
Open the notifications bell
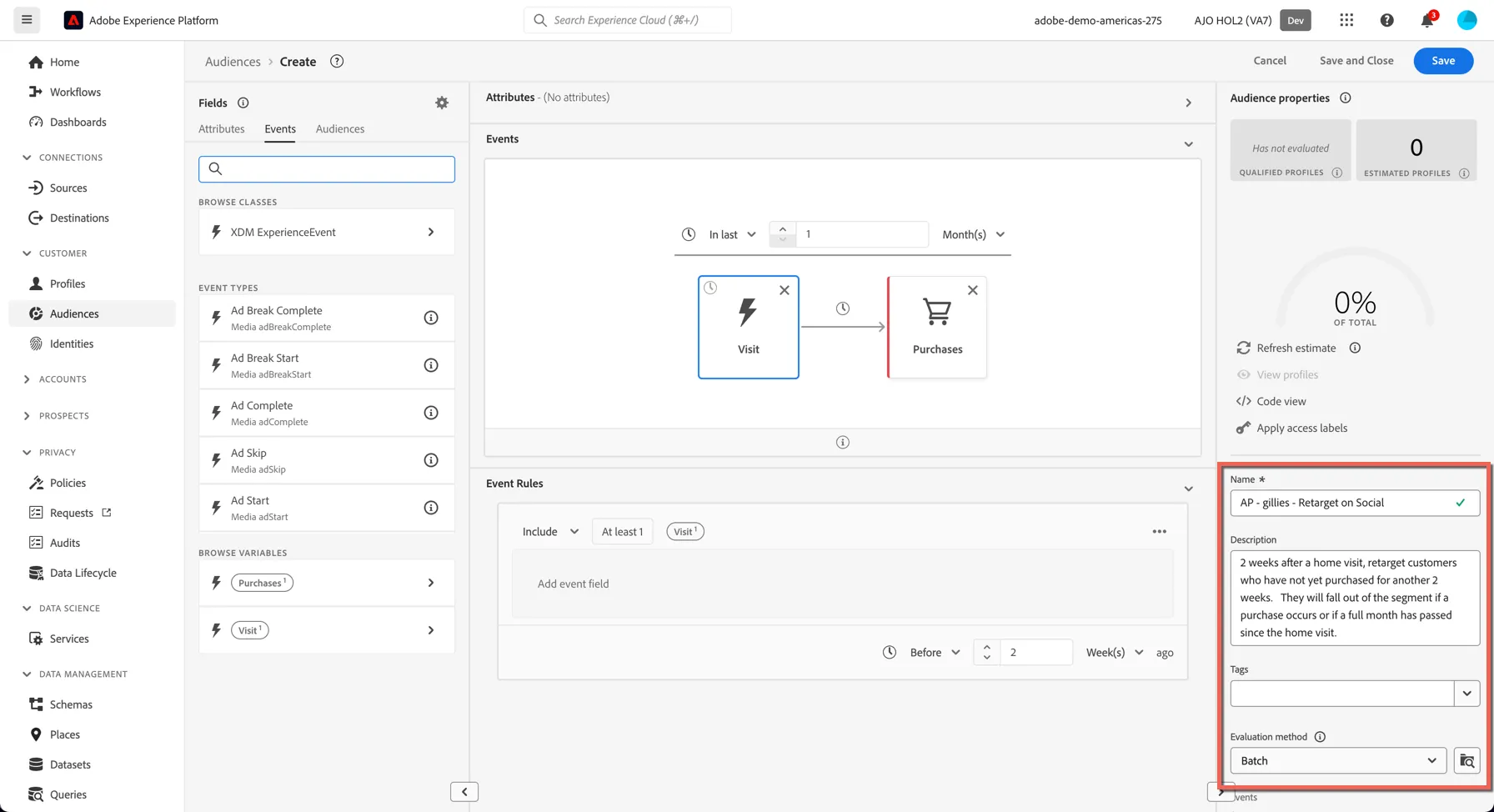click(1427, 20)
